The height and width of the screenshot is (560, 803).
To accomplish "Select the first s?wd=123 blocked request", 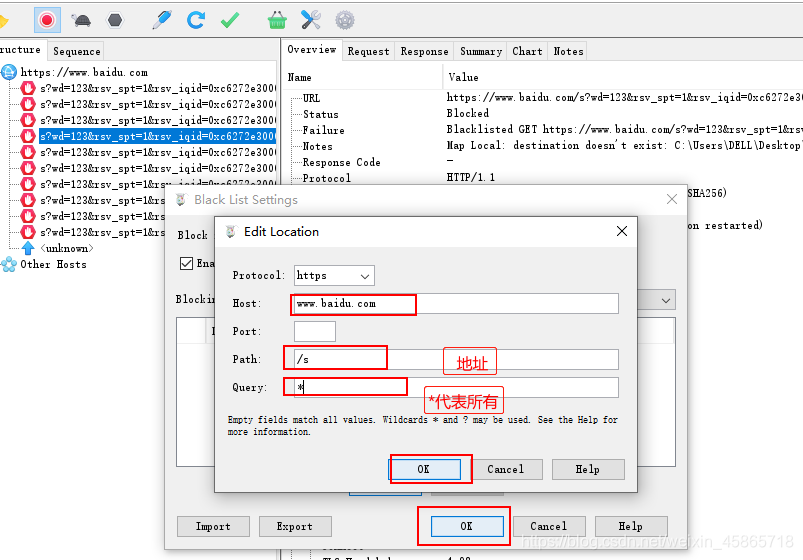I will pyautogui.click(x=158, y=88).
